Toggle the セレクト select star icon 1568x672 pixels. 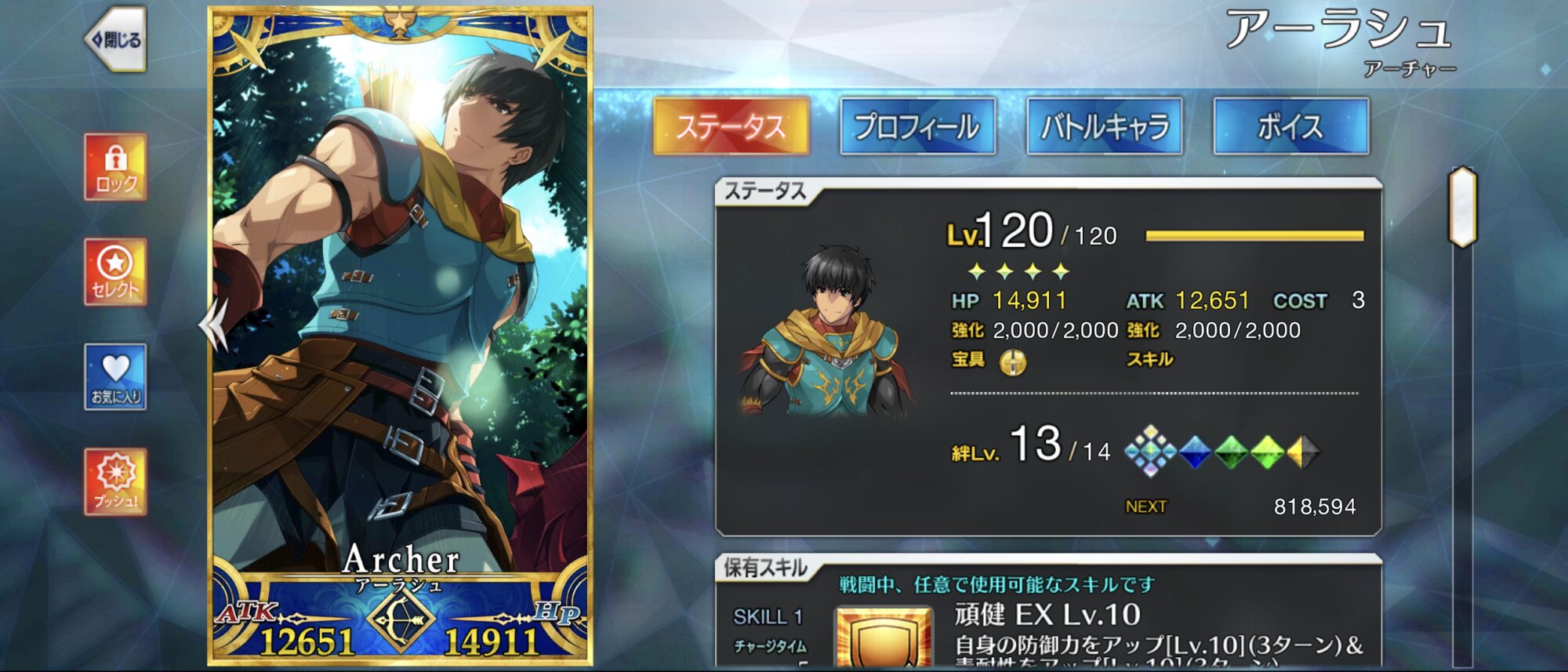[x=116, y=272]
